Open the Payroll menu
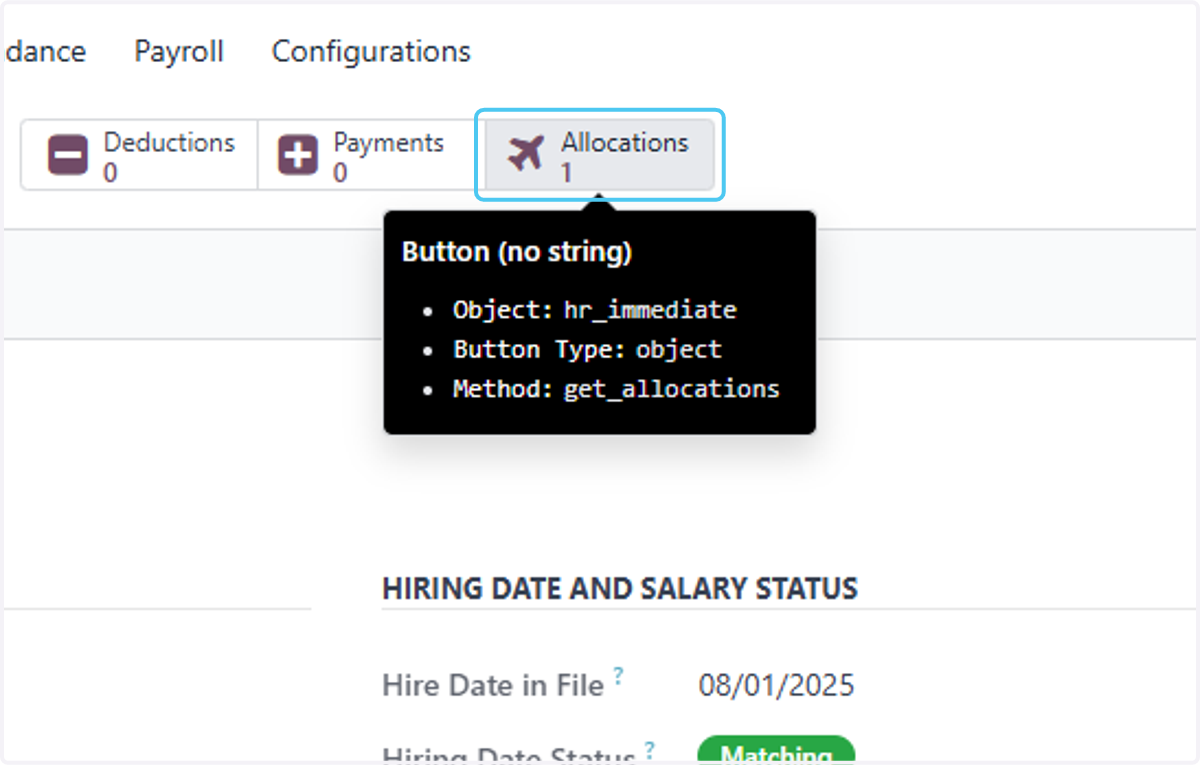1200x765 pixels. coord(179,51)
